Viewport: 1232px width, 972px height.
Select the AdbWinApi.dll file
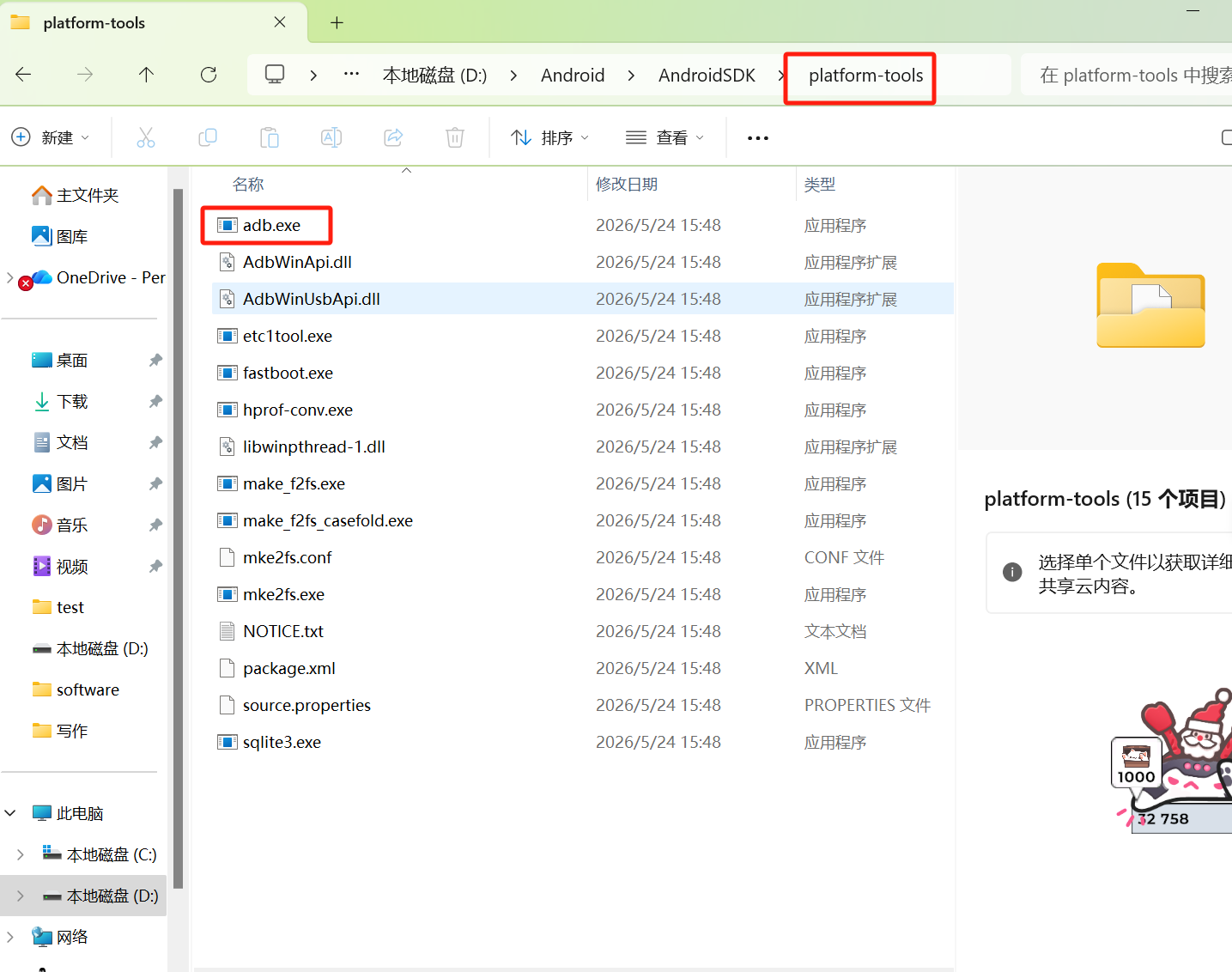pyautogui.click(x=582, y=262)
